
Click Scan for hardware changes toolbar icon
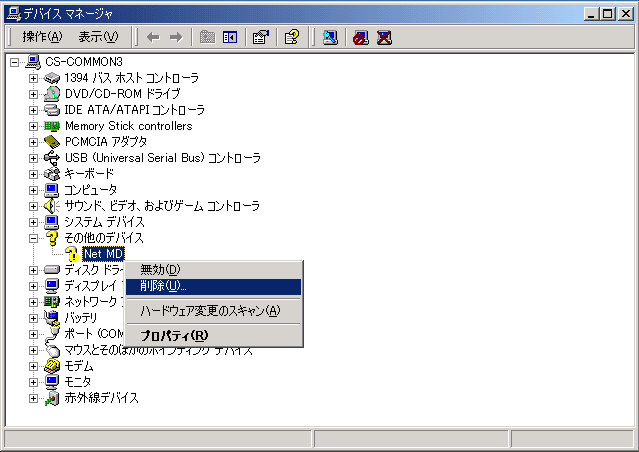(330, 37)
